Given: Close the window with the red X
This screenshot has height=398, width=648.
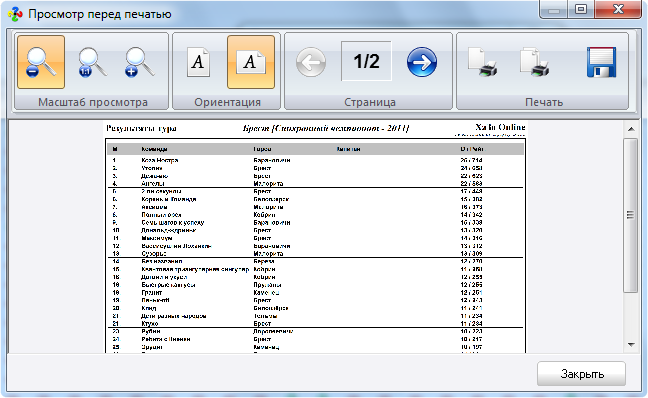Looking at the screenshot, I should 618,10.
